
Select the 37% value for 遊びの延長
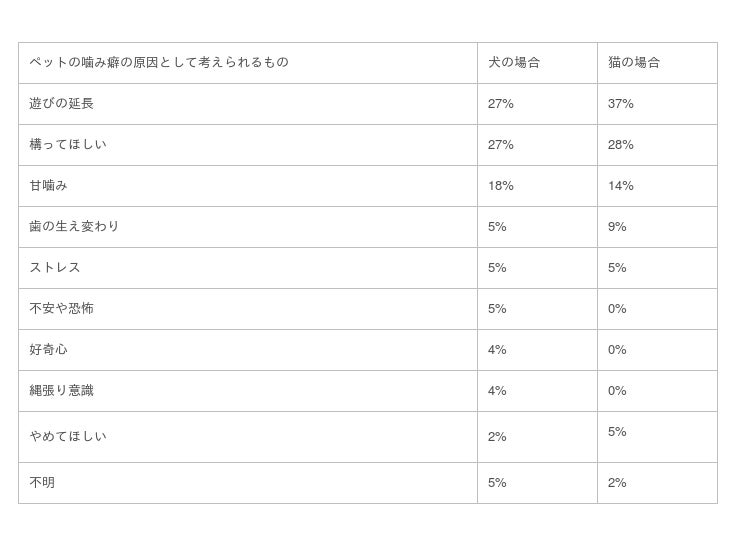tap(621, 104)
